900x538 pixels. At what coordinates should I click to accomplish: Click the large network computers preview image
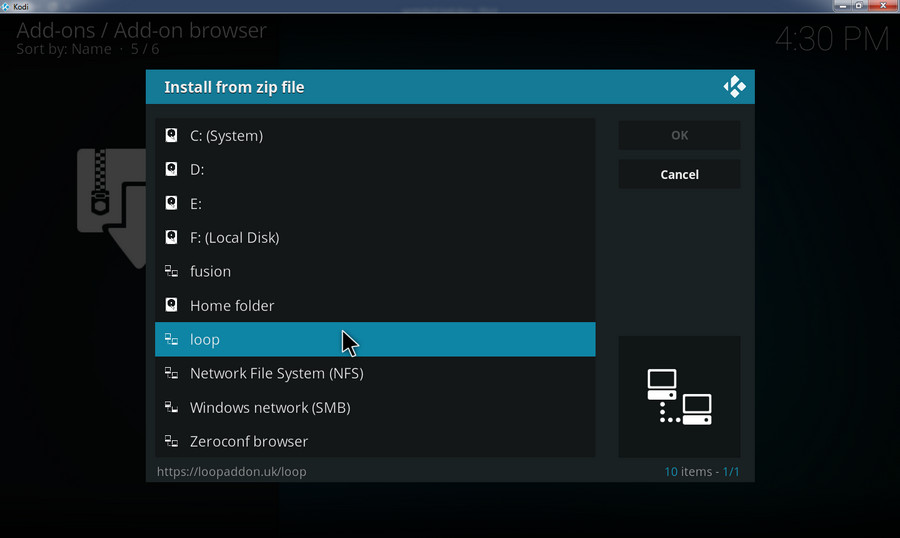[679, 396]
